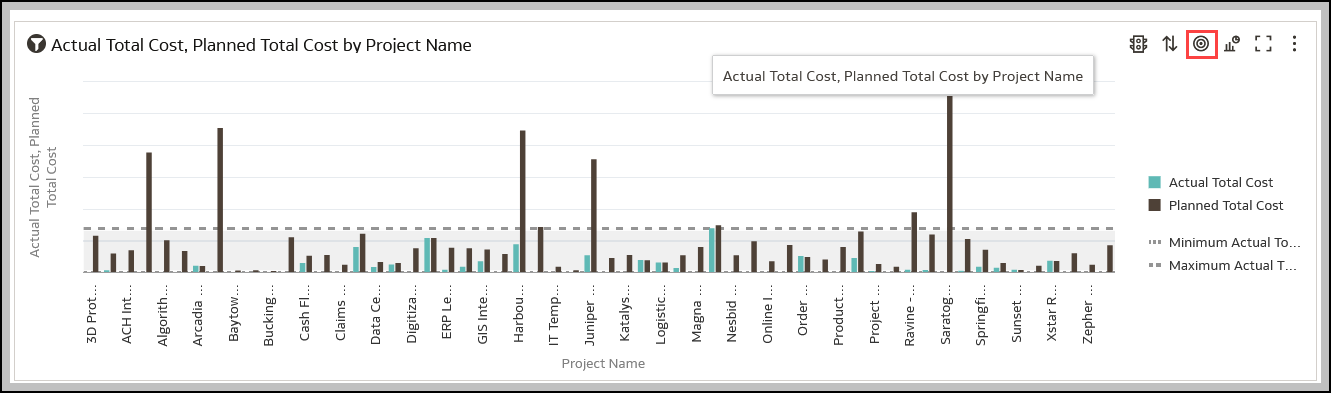
Task: Select the Ravine axis label
Action: [x=910, y=314]
